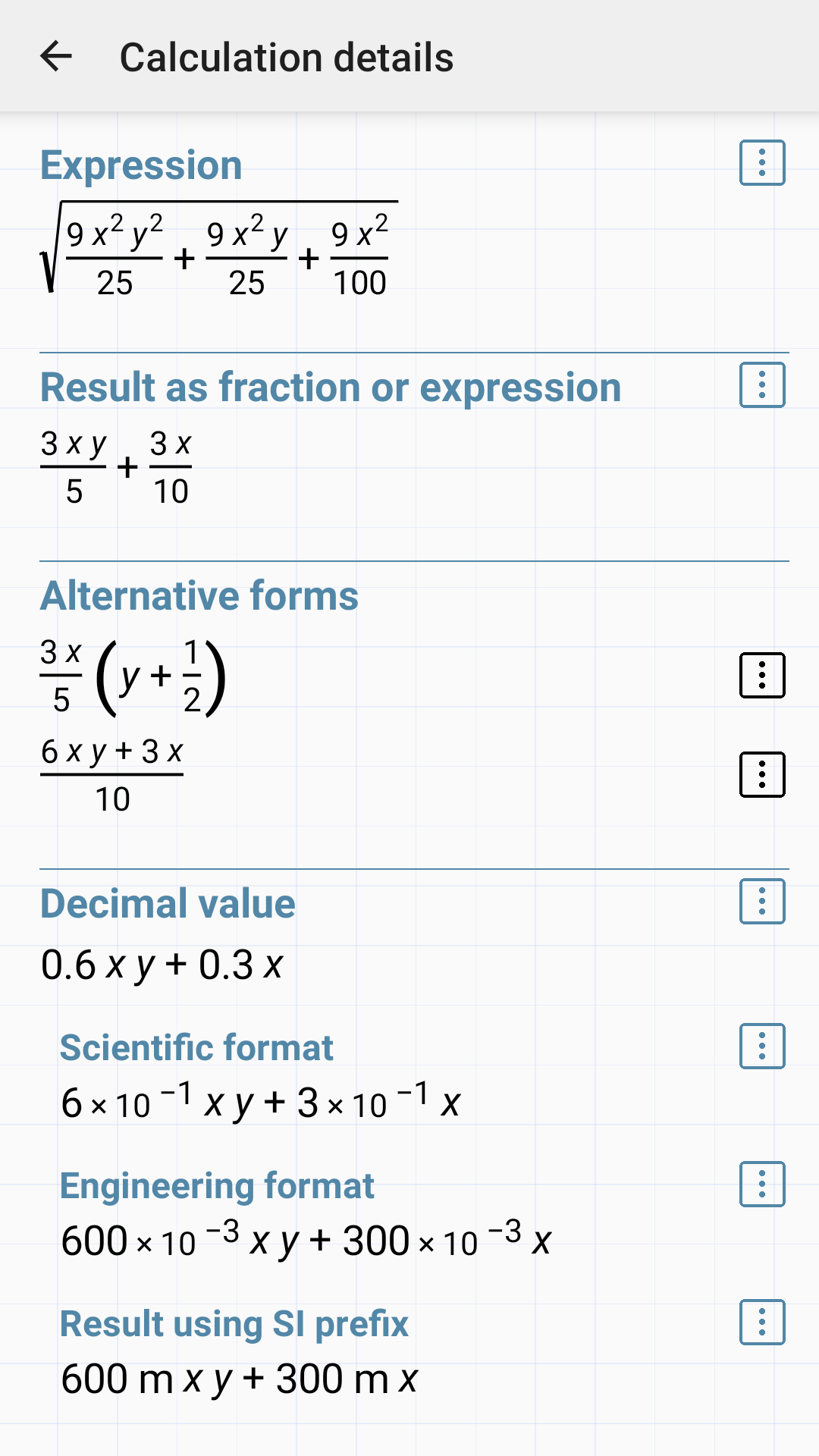Screen dimensions: 819x1456
Task: Open the Result using SI prefix menu
Action: [x=761, y=1323]
